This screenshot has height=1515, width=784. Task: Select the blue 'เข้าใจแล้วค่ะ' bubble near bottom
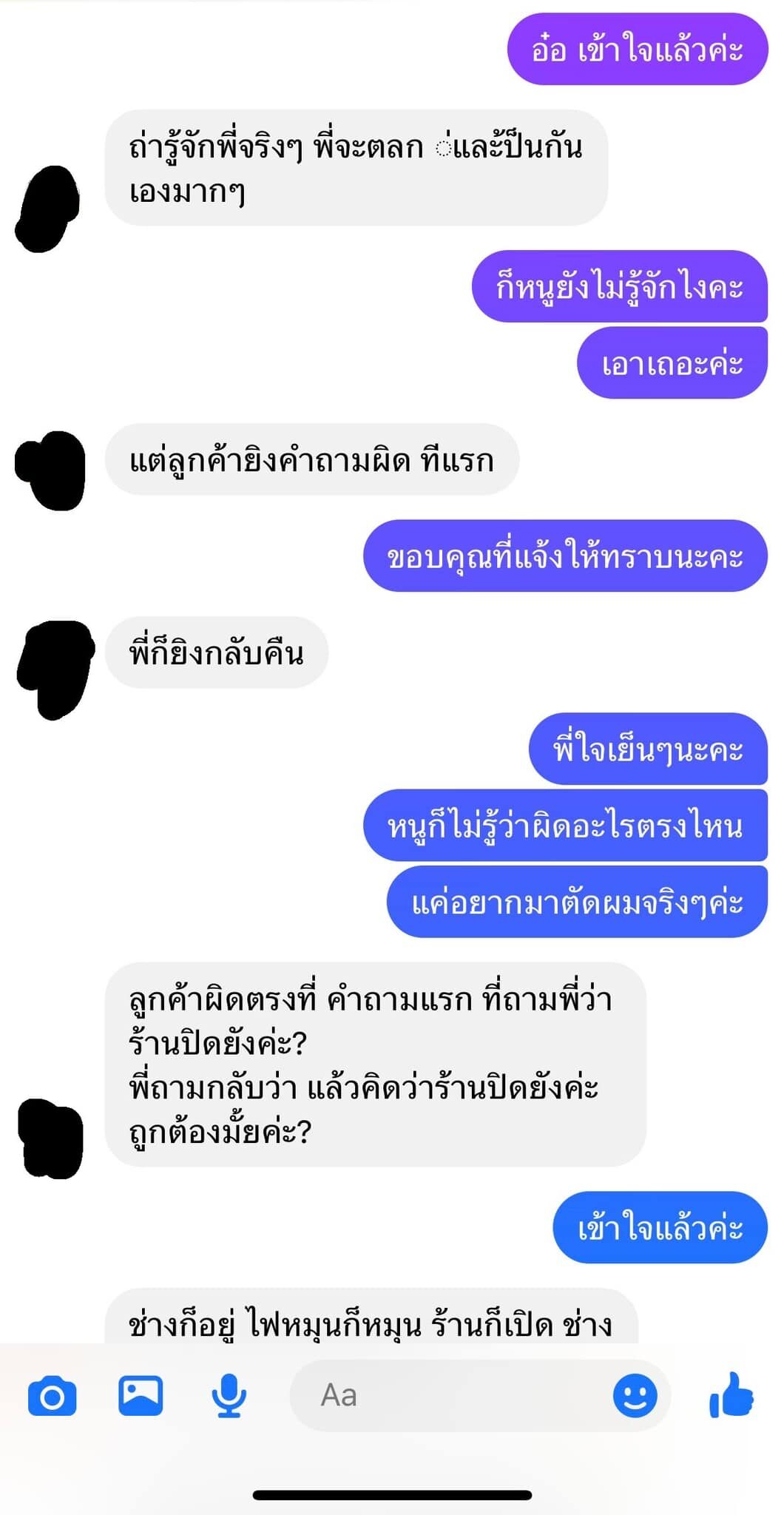[x=660, y=1227]
